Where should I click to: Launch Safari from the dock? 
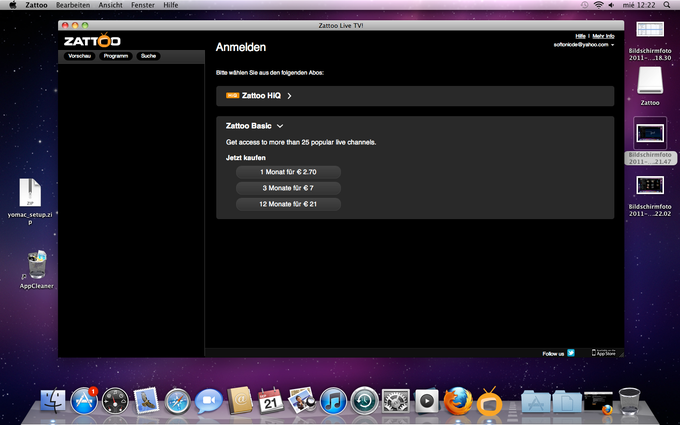(177, 401)
